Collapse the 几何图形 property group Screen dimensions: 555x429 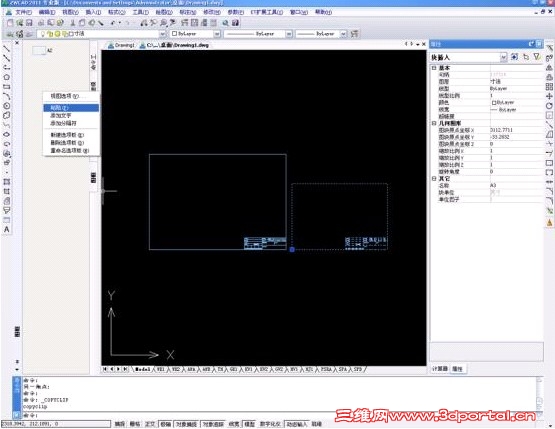(434, 123)
